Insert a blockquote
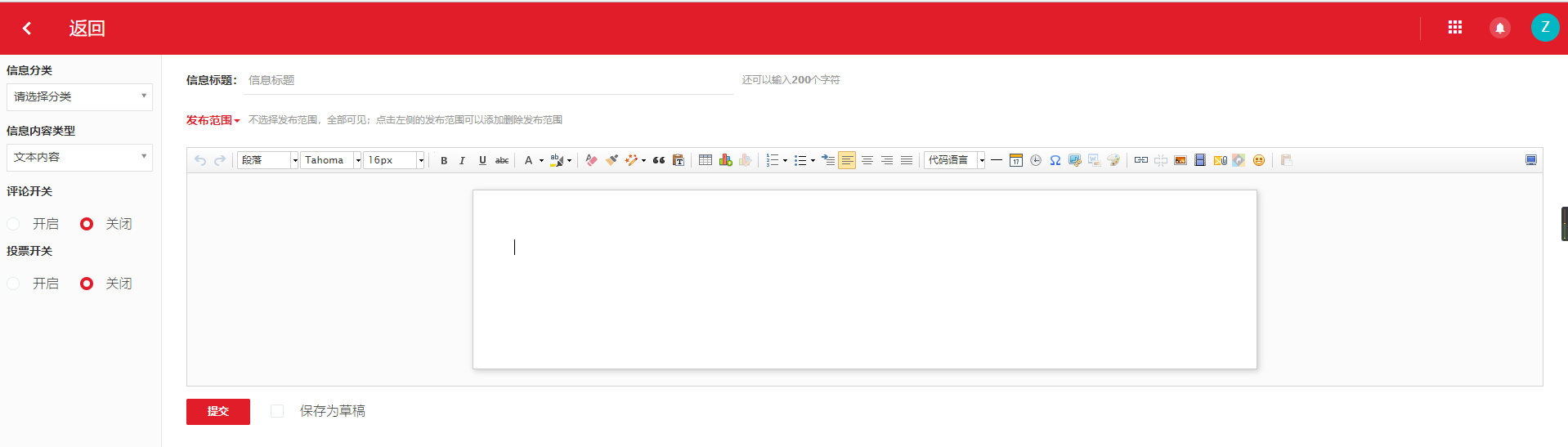 click(x=659, y=160)
